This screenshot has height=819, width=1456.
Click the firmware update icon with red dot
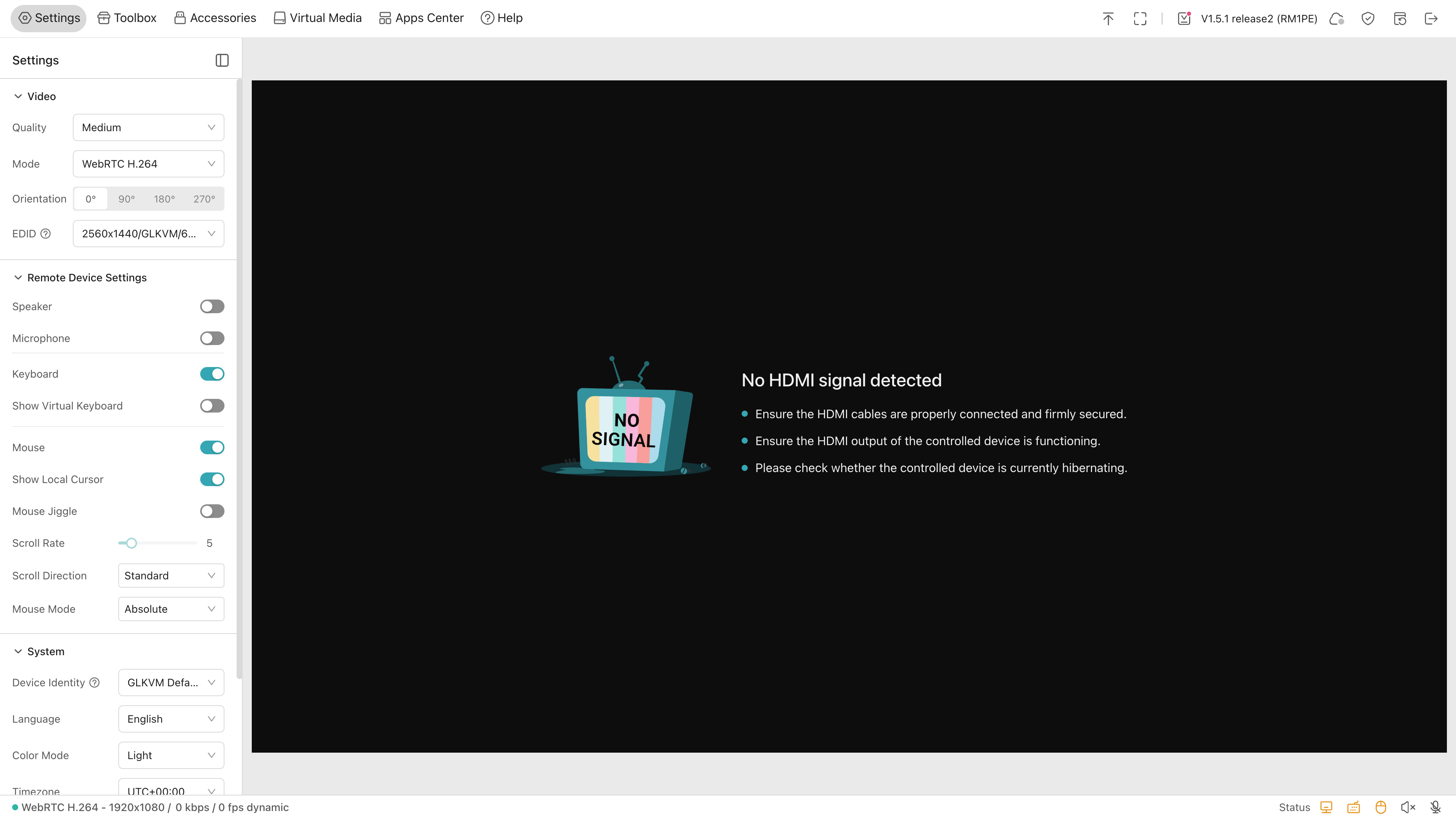point(1184,19)
